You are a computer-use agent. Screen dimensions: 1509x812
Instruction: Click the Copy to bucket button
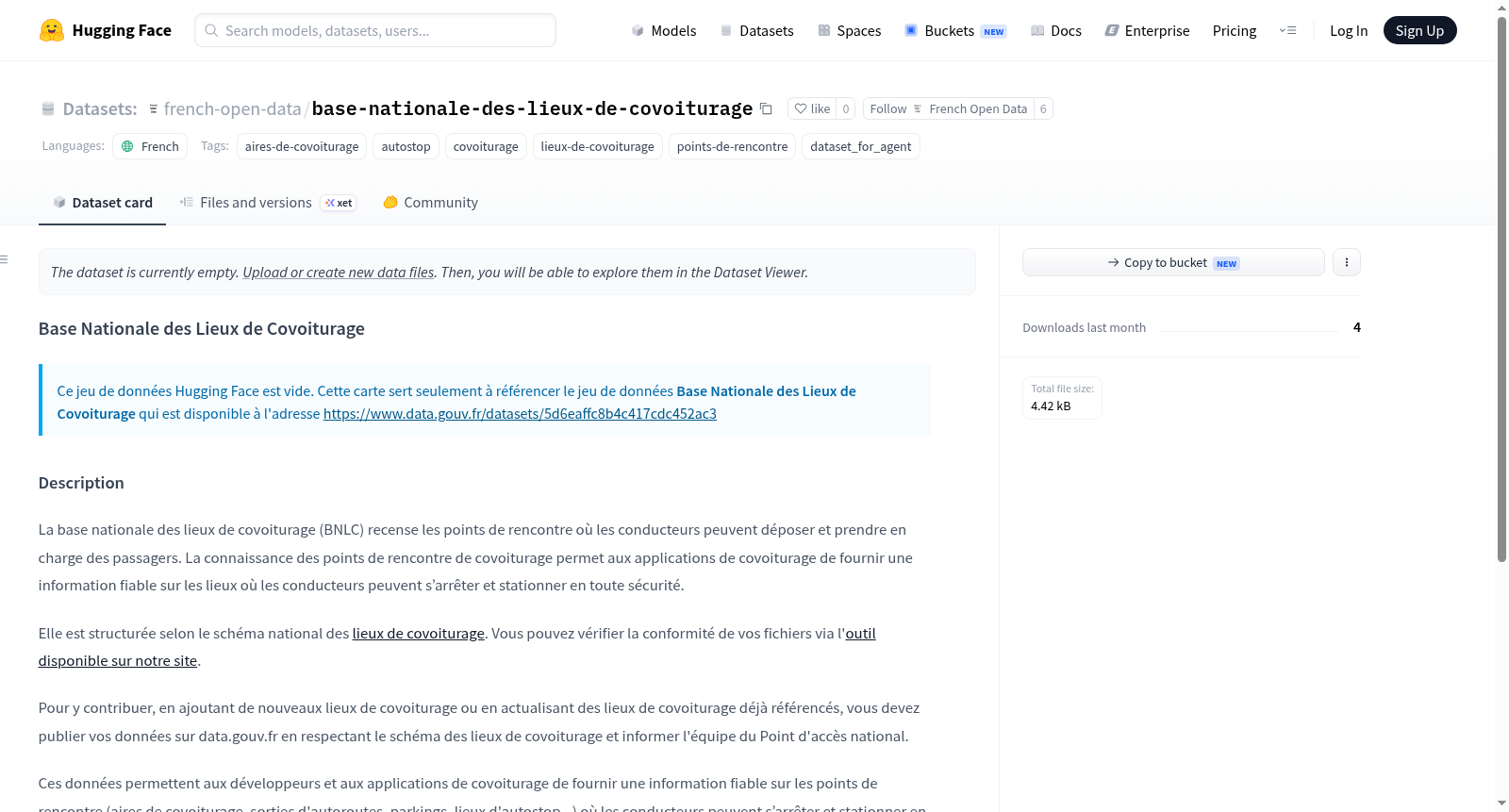(1173, 262)
